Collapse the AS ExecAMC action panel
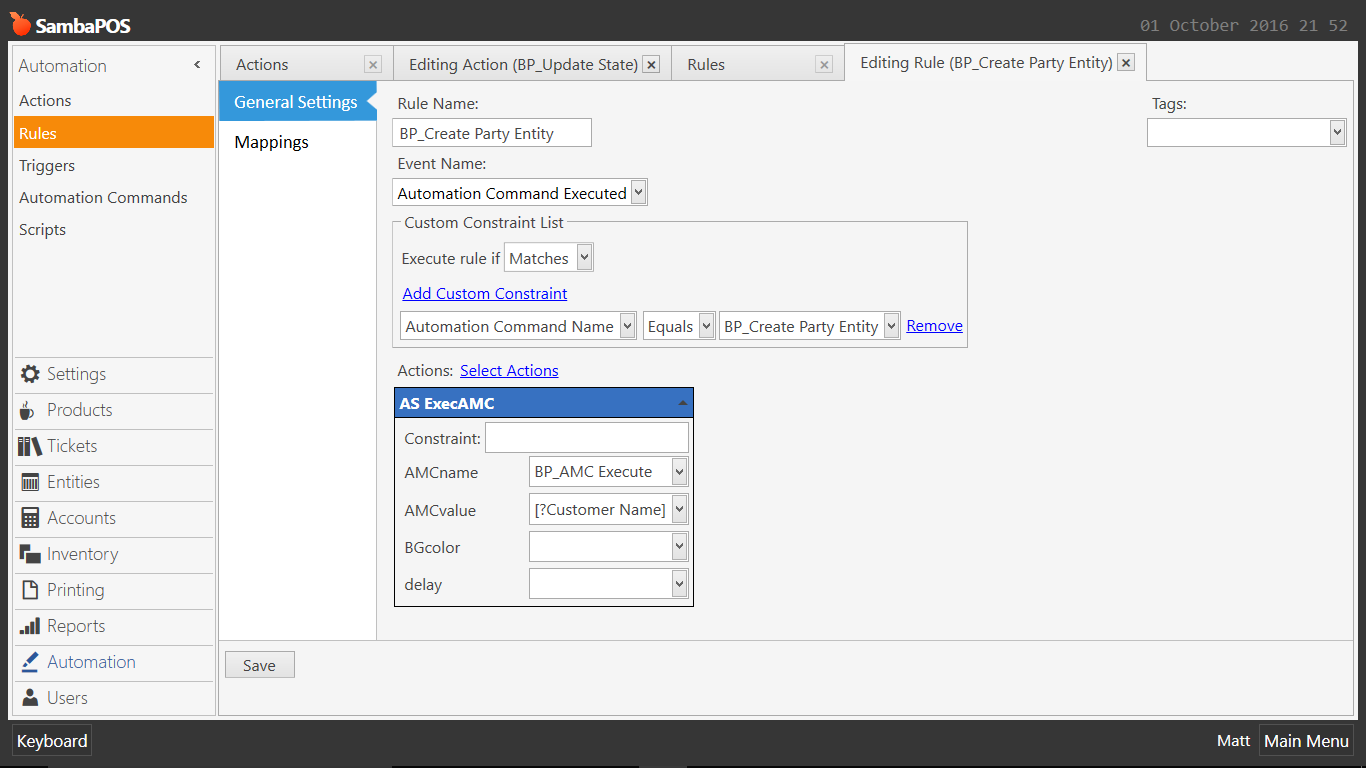The image size is (1366, 768). (682, 403)
